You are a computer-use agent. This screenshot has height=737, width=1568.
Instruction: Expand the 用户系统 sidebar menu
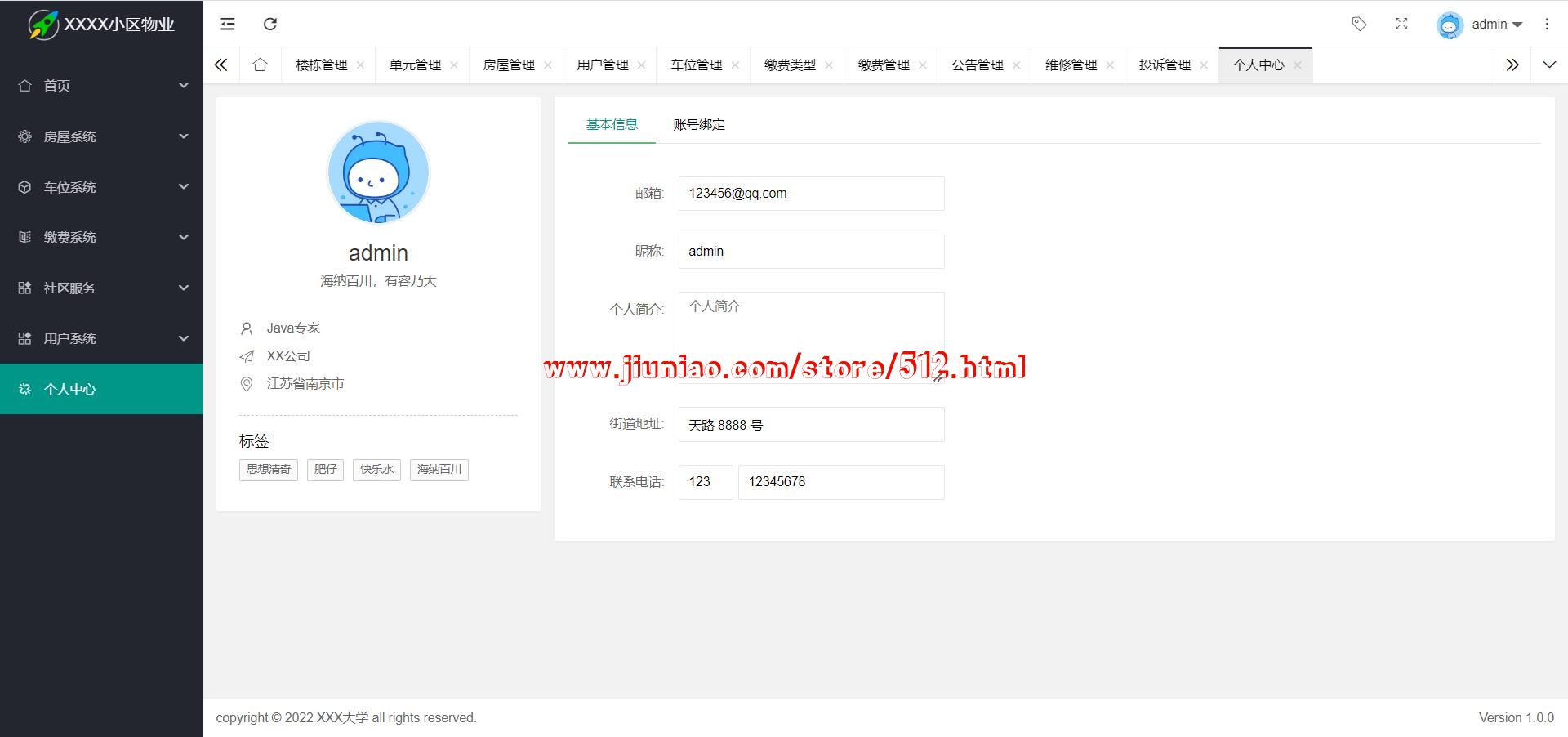pyautogui.click(x=101, y=338)
